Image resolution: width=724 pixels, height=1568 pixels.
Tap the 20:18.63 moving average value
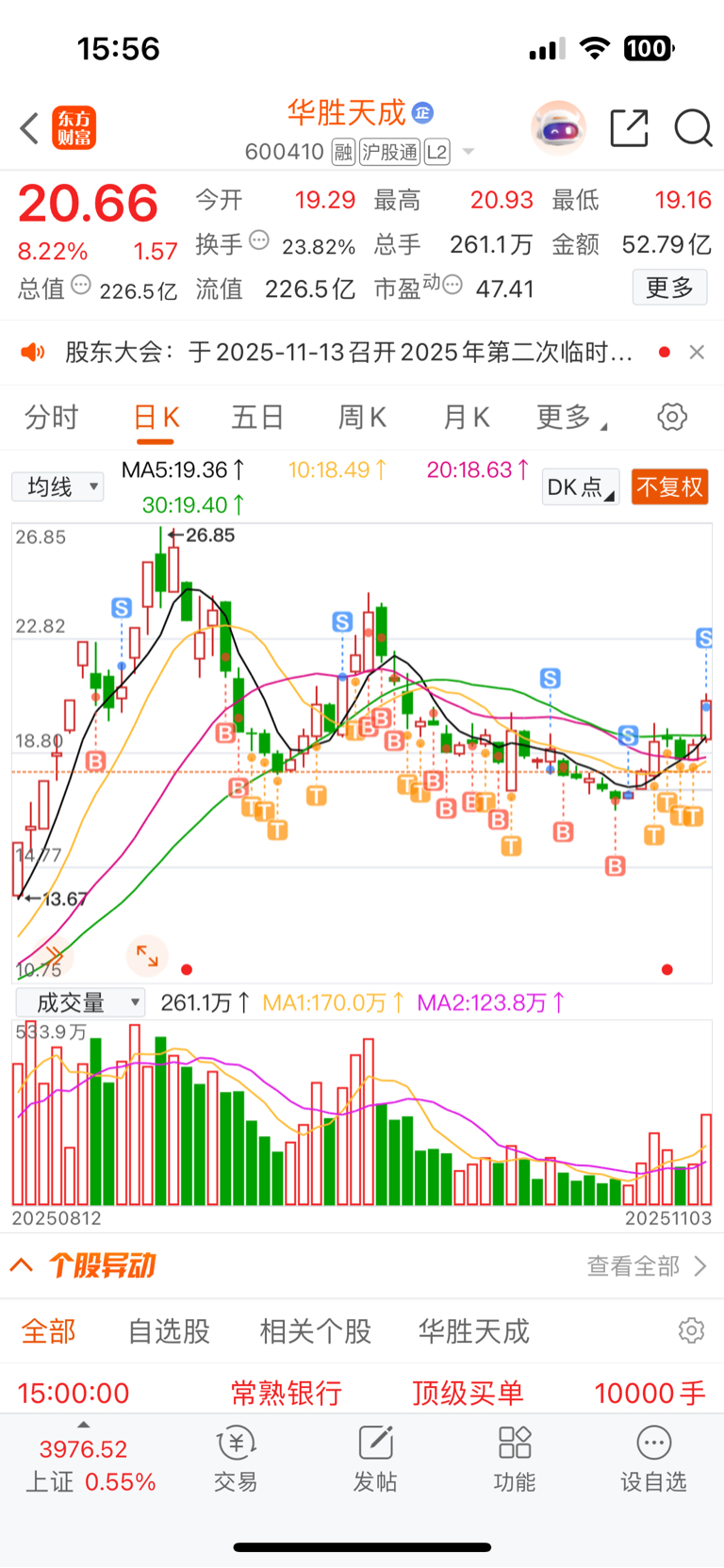pos(478,470)
